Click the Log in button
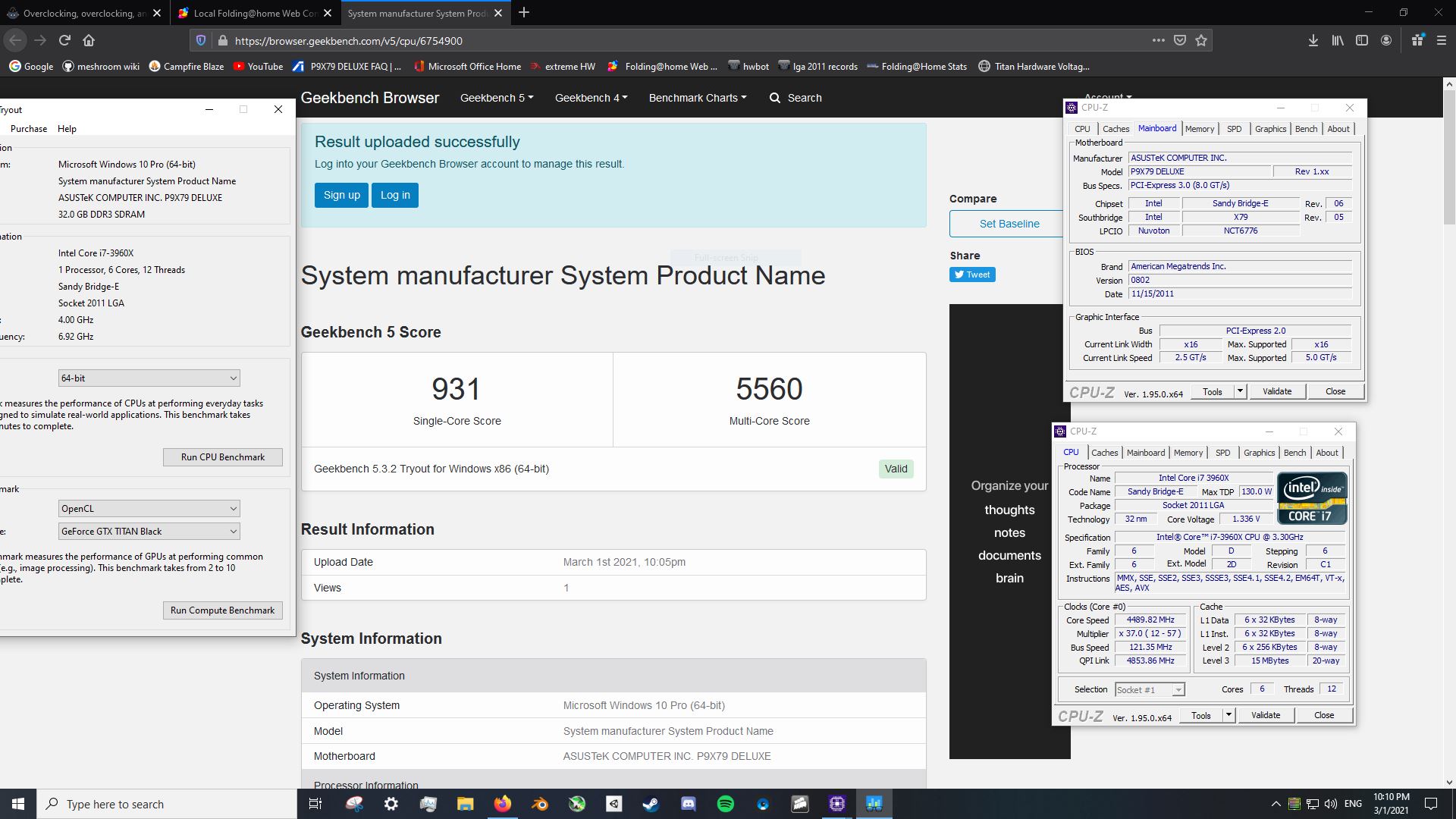The height and width of the screenshot is (819, 1456). pyautogui.click(x=395, y=195)
